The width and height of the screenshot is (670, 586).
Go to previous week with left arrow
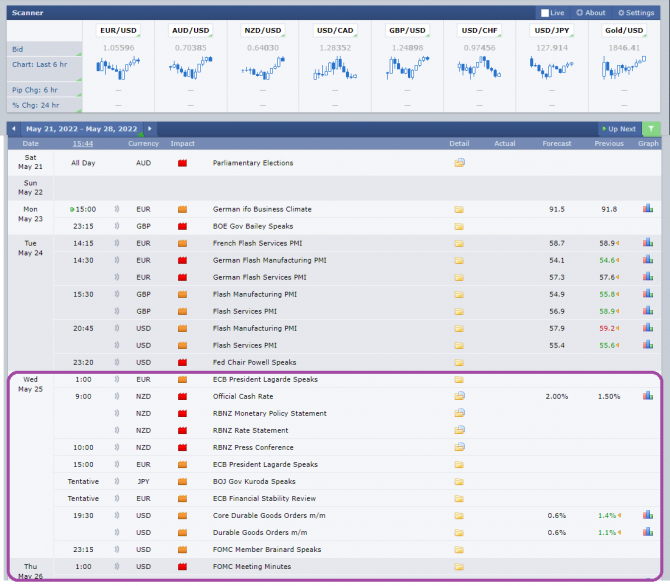point(14,129)
